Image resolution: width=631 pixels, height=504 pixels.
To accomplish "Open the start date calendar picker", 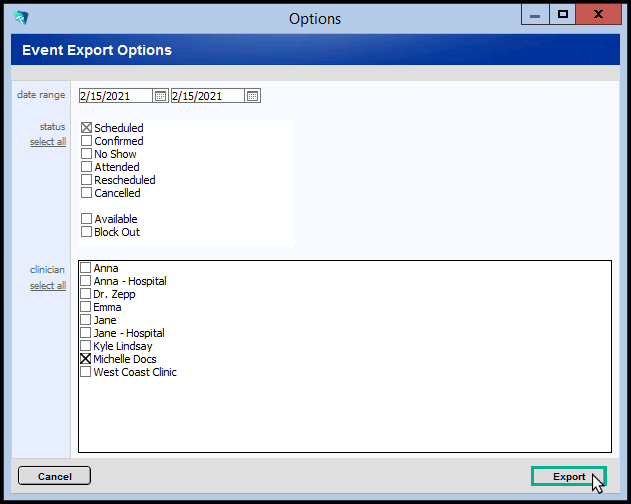I will click(x=160, y=96).
